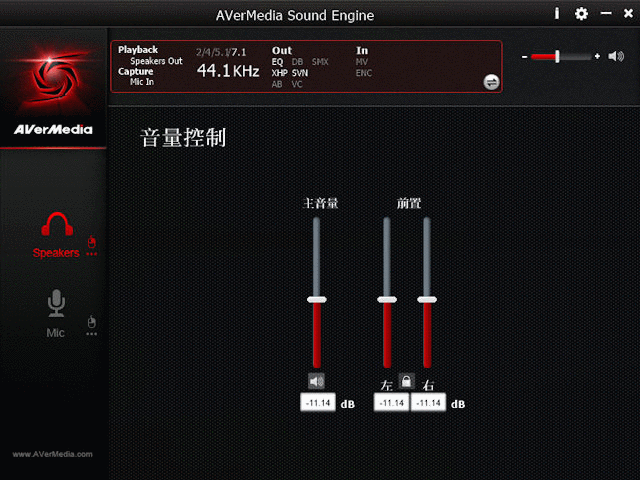The height and width of the screenshot is (480, 640).
Task: Select the Mic microphone icon
Action: tap(56, 303)
